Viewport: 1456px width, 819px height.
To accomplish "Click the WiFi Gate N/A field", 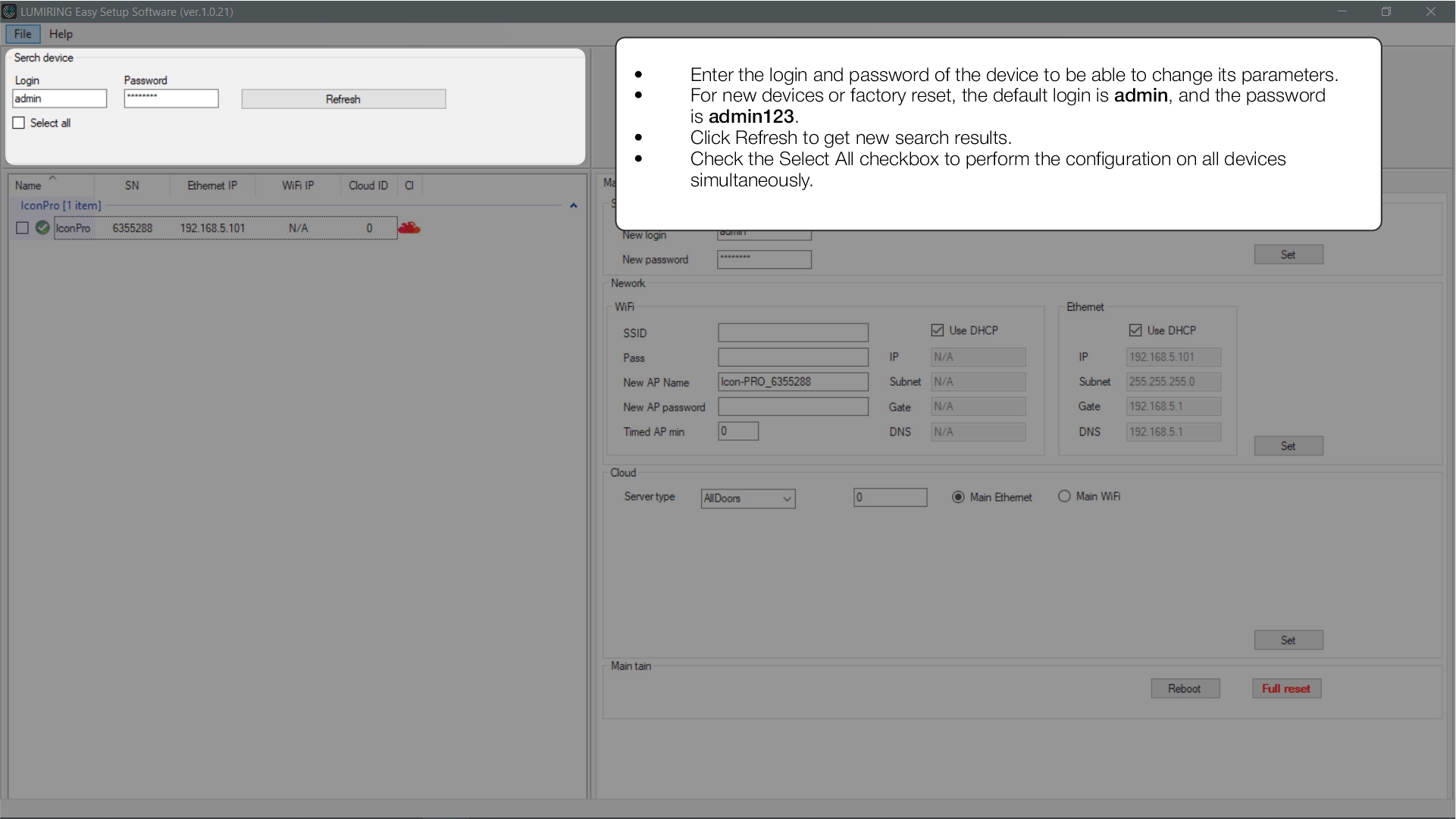I will click(978, 407).
